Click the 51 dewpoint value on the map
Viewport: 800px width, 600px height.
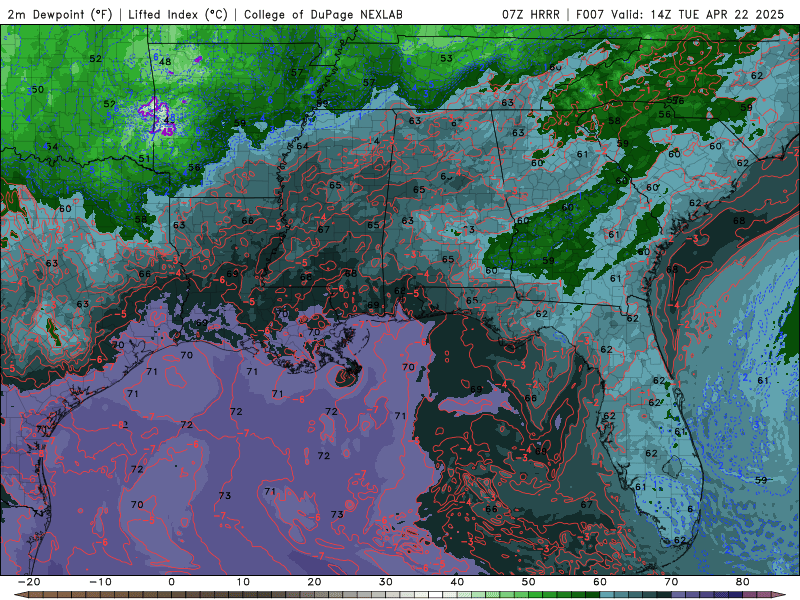coord(144,158)
